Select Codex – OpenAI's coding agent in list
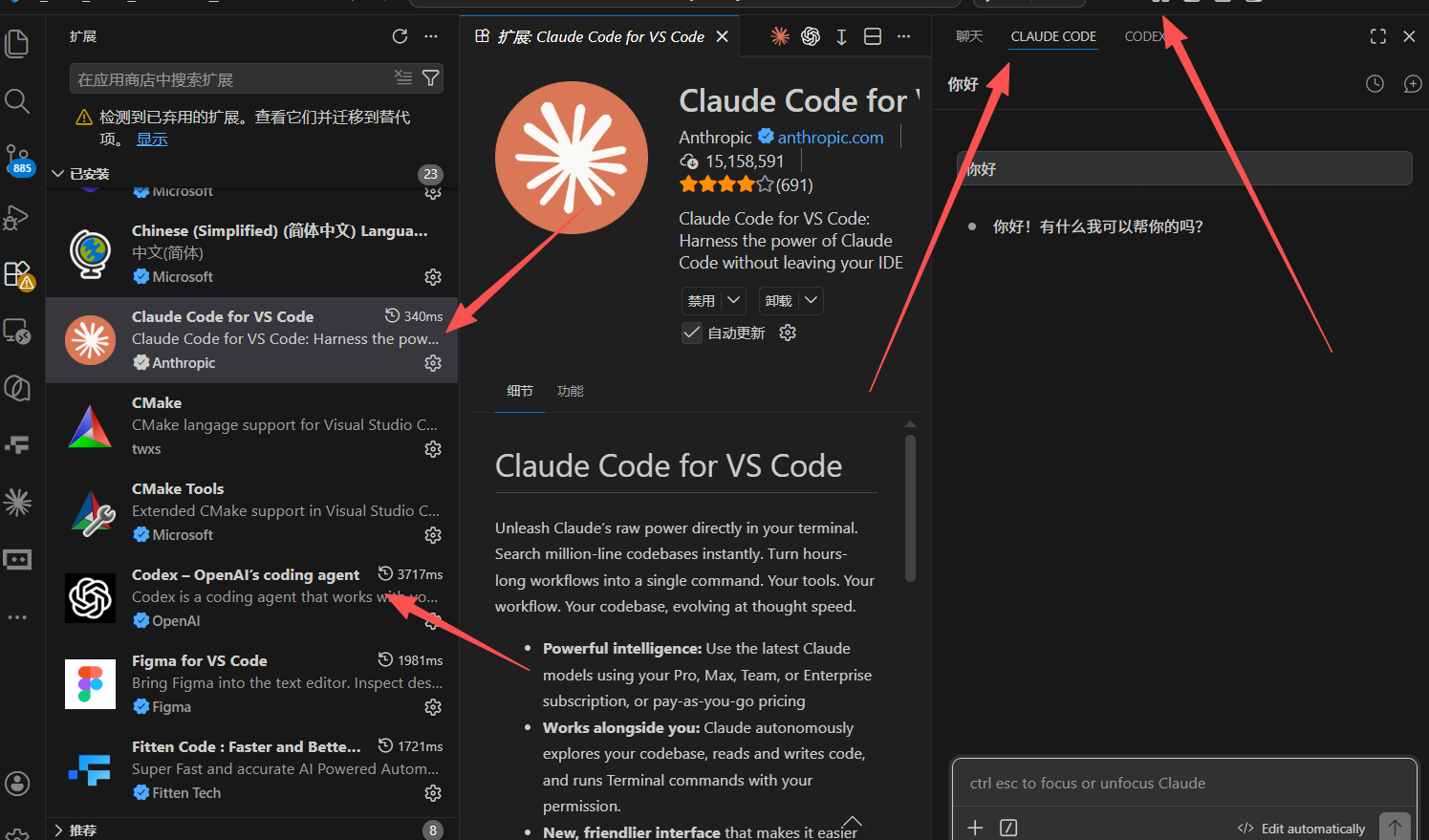This screenshot has width=1429, height=840. (252, 598)
